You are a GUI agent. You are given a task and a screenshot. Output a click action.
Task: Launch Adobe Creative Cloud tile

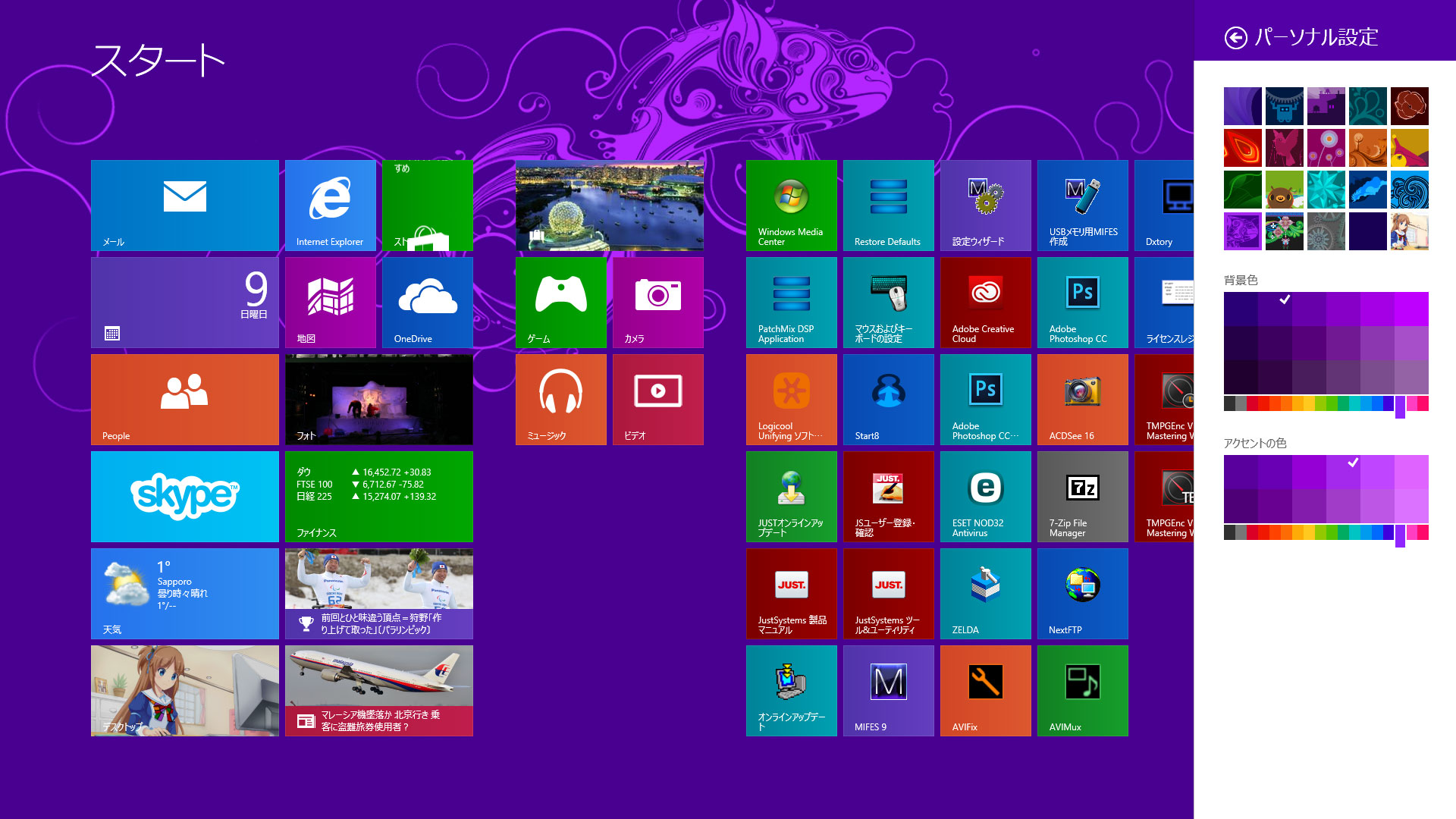[986, 303]
